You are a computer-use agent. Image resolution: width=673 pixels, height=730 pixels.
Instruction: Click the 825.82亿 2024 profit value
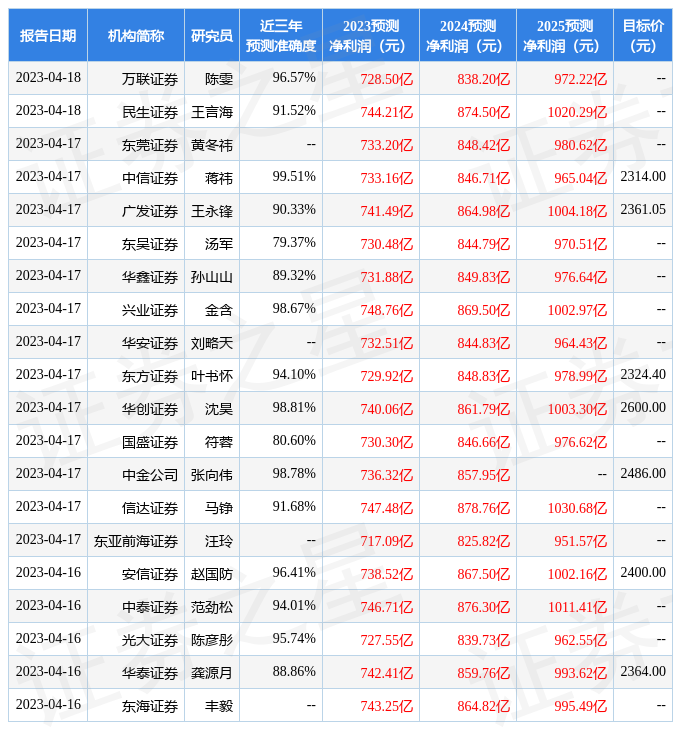click(x=484, y=541)
